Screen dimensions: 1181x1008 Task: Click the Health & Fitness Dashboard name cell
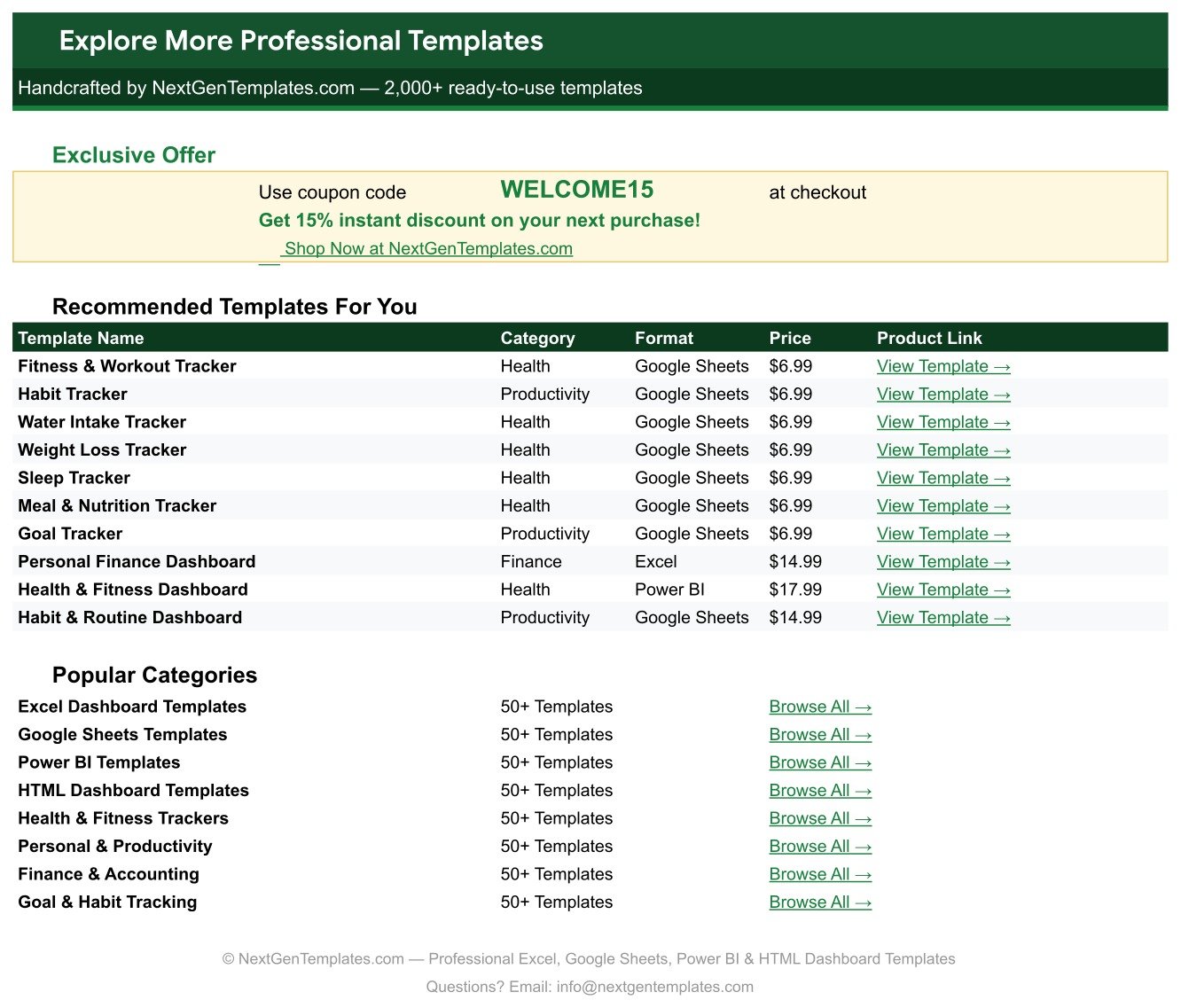[x=133, y=590]
